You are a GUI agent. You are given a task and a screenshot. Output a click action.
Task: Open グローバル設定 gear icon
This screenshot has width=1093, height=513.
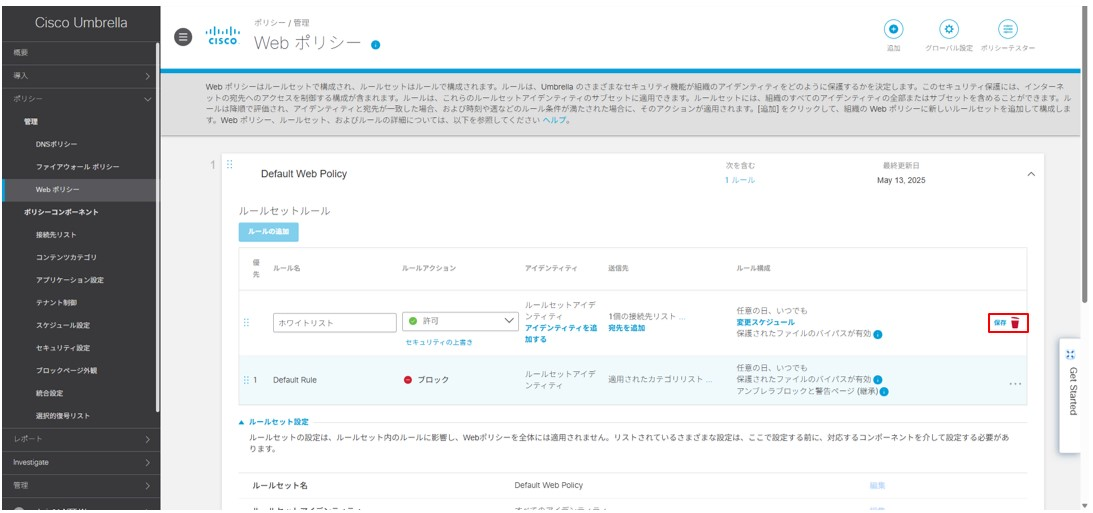pyautogui.click(x=949, y=29)
